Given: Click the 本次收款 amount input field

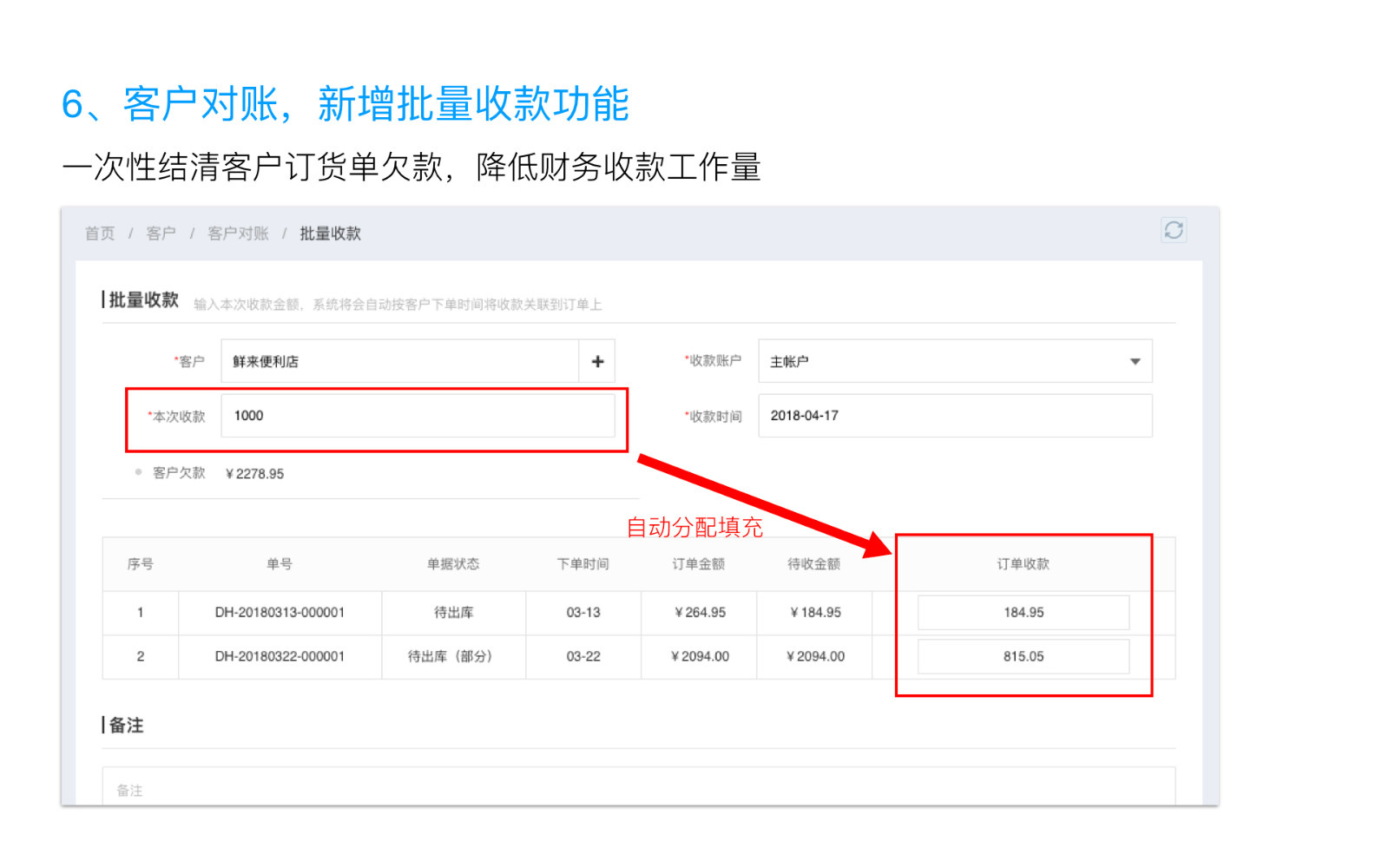Looking at the screenshot, I should pos(418,416).
